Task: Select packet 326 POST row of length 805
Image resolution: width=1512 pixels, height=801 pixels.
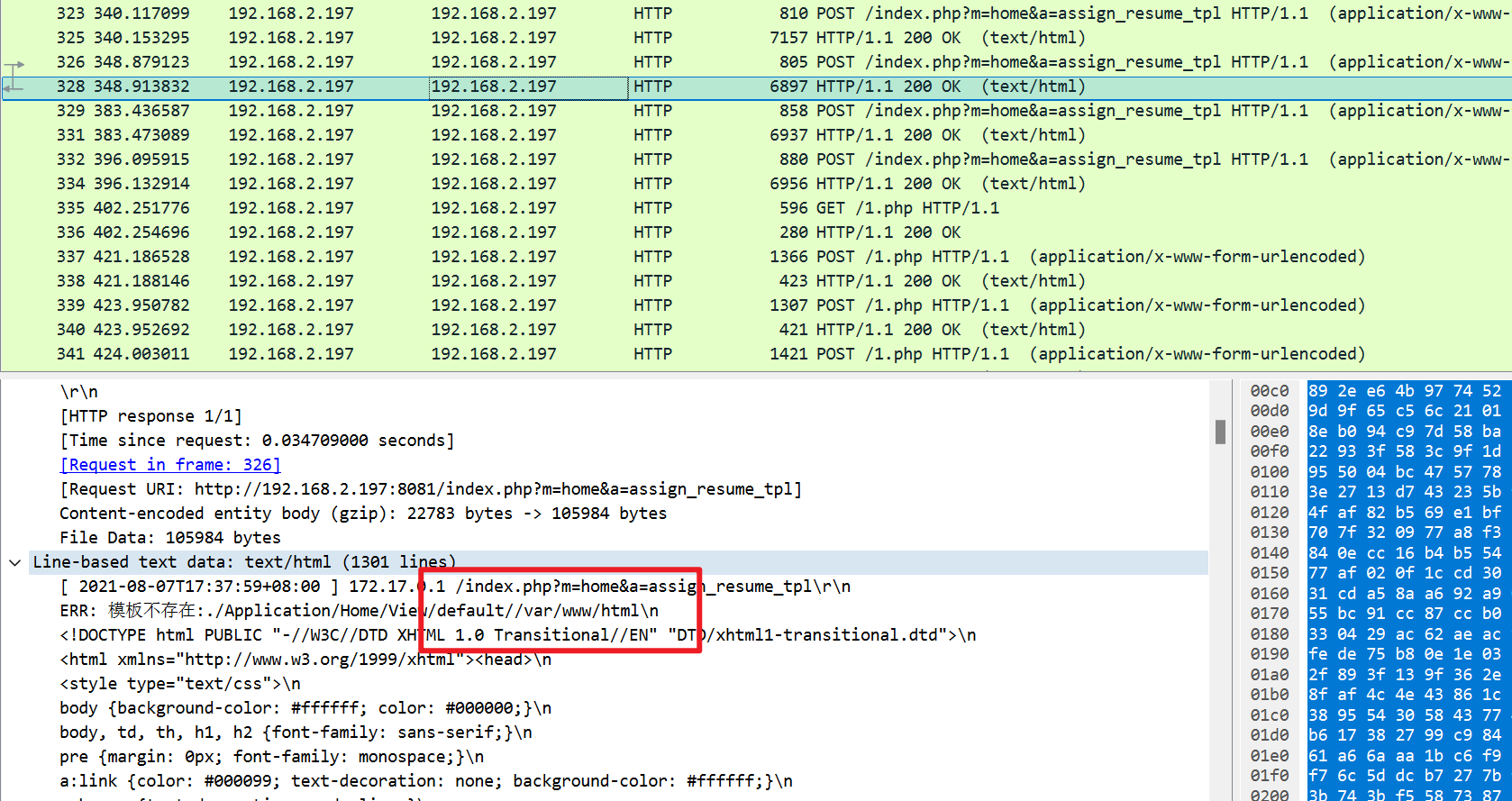Action: pyautogui.click(x=756, y=62)
